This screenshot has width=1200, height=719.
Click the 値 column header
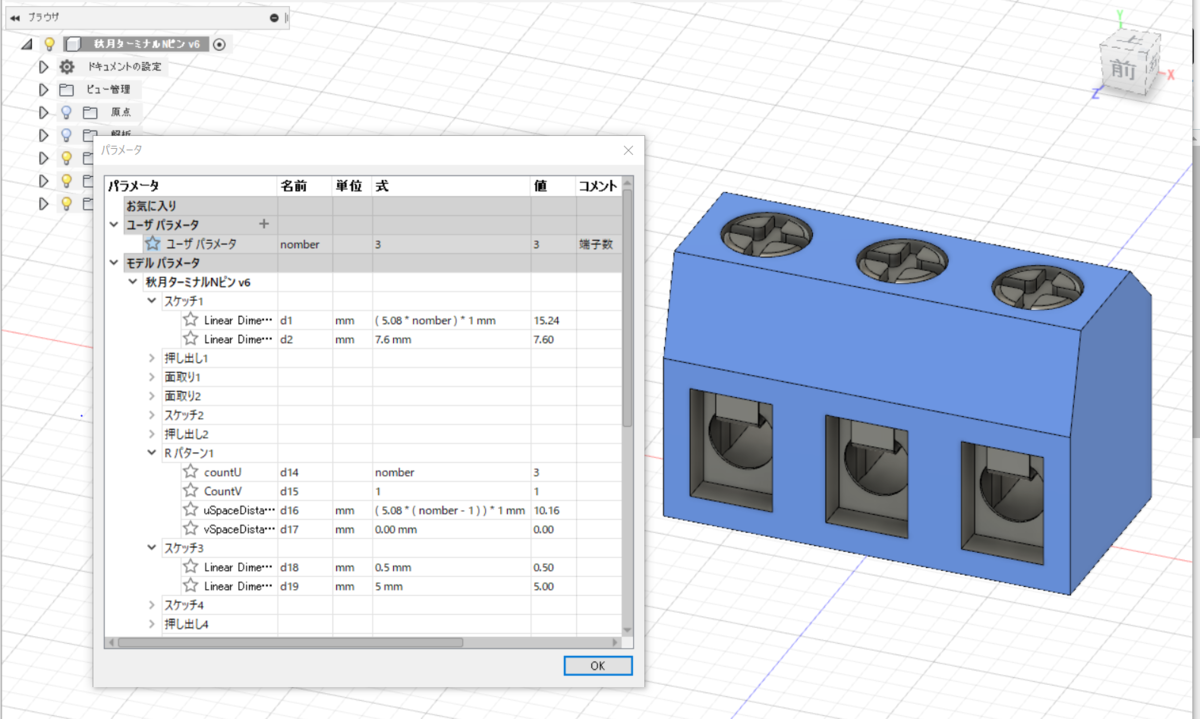pos(552,186)
